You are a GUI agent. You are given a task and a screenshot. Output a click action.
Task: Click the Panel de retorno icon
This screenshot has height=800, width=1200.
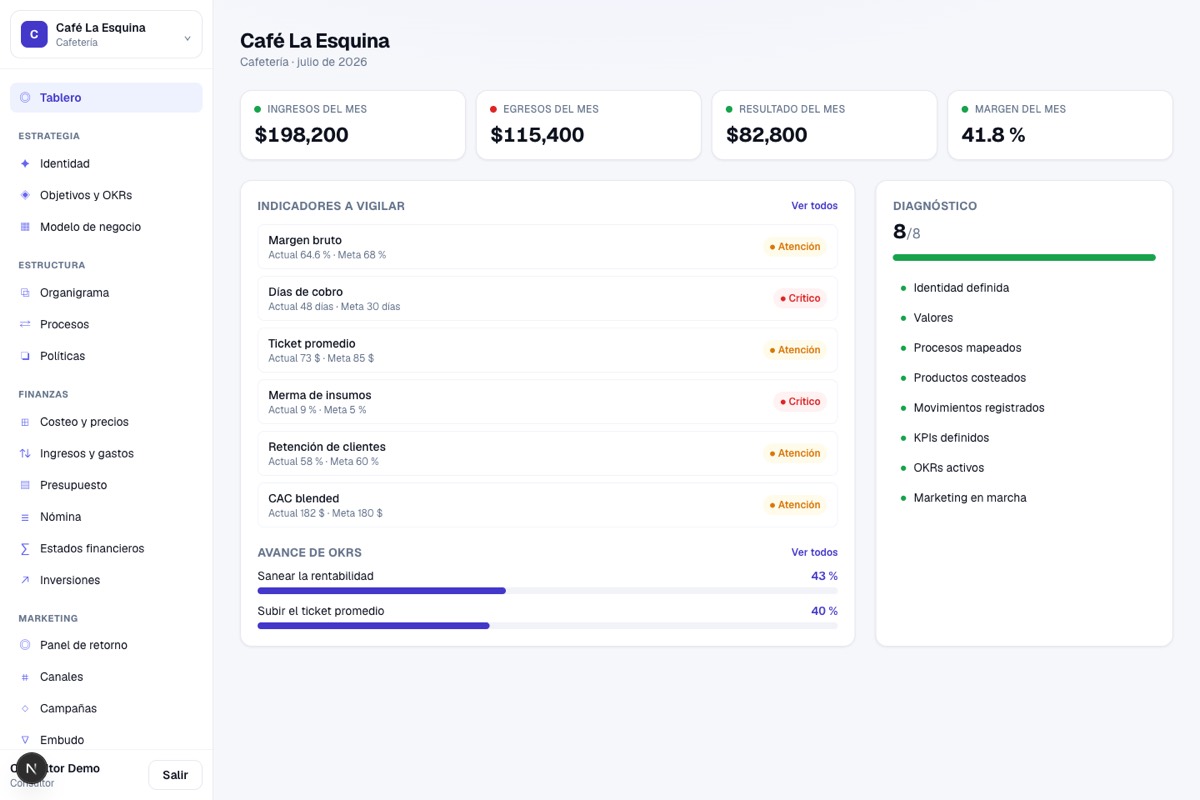25,645
